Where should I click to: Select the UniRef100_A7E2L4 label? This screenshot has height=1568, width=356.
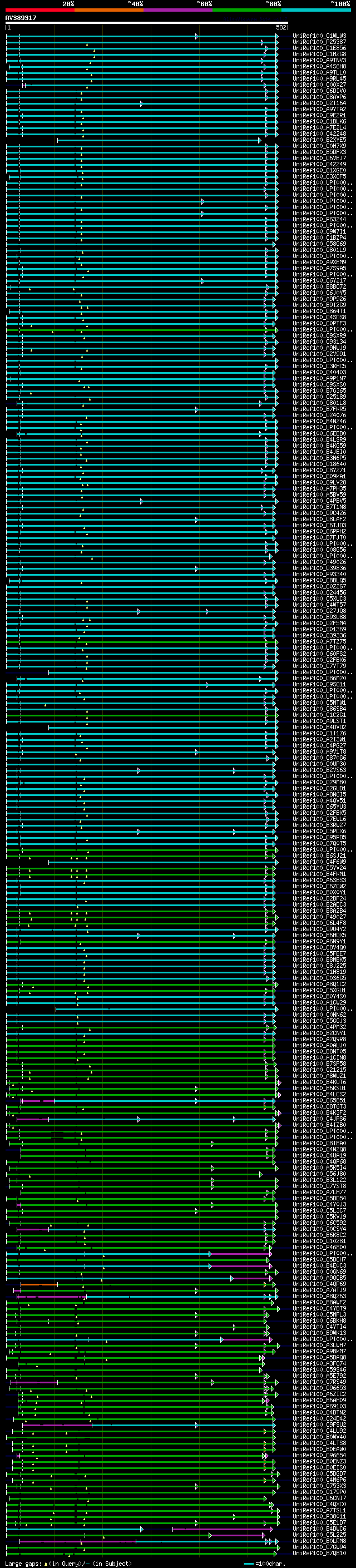click(x=319, y=127)
